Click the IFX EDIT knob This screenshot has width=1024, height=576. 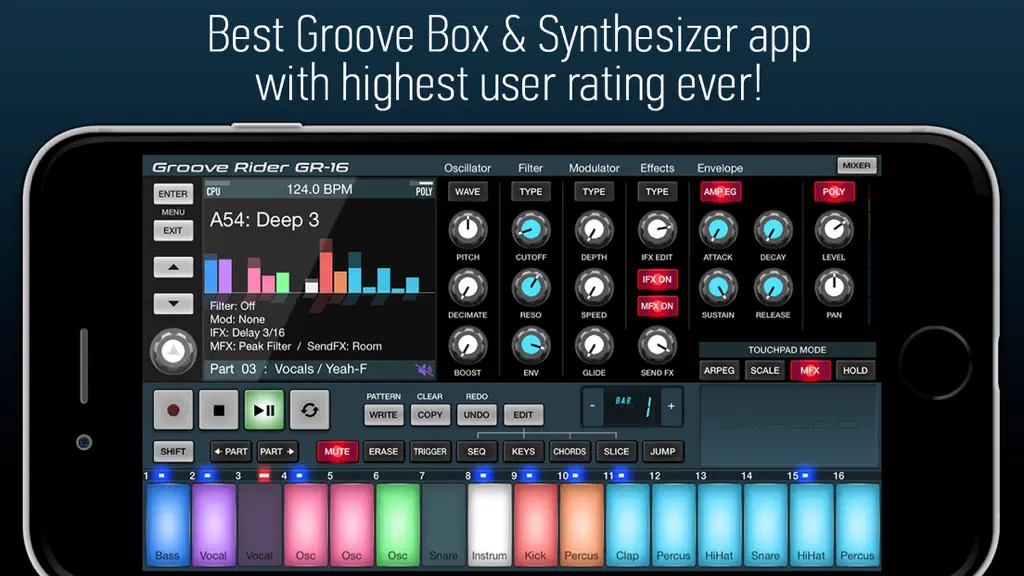(657, 229)
